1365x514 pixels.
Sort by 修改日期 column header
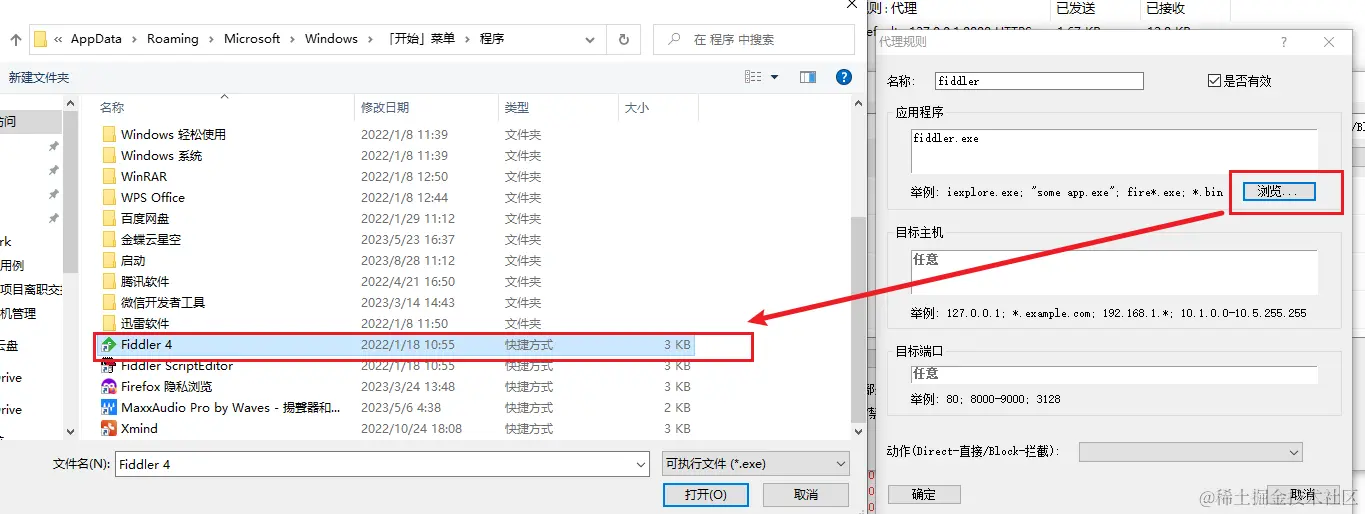[385, 108]
